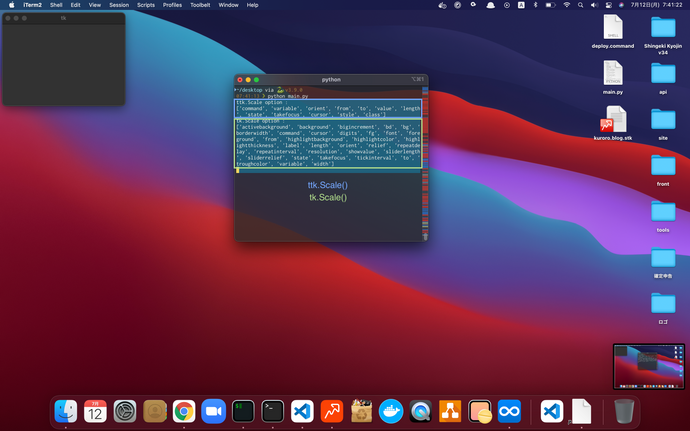Image resolution: width=690 pixels, height=431 pixels.
Task: Click the volume icon in menu bar
Action: (595, 5)
